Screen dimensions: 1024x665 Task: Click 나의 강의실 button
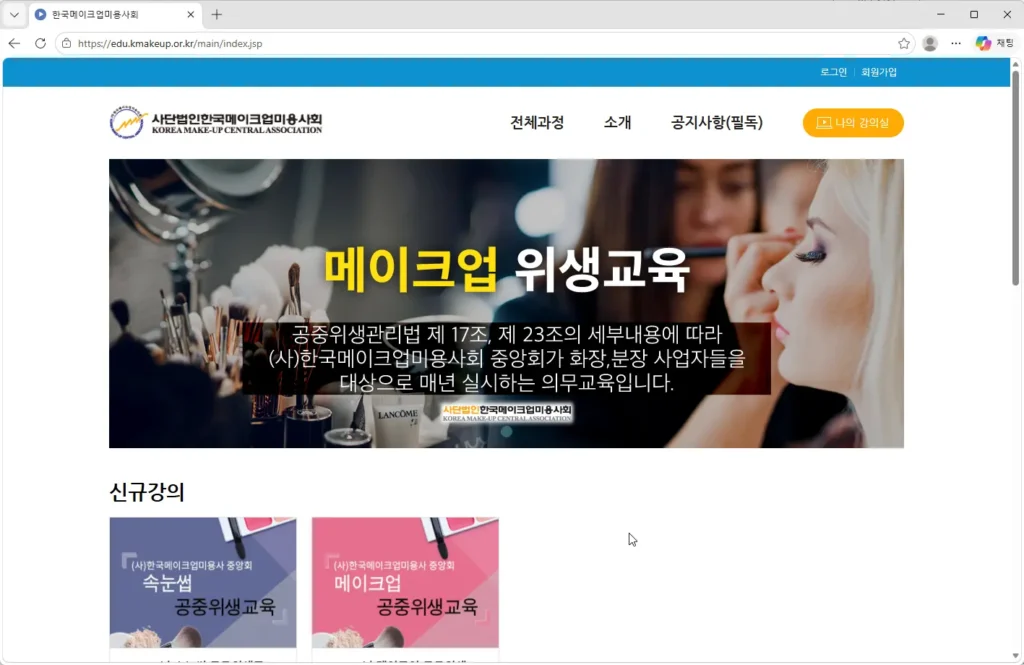pos(853,123)
